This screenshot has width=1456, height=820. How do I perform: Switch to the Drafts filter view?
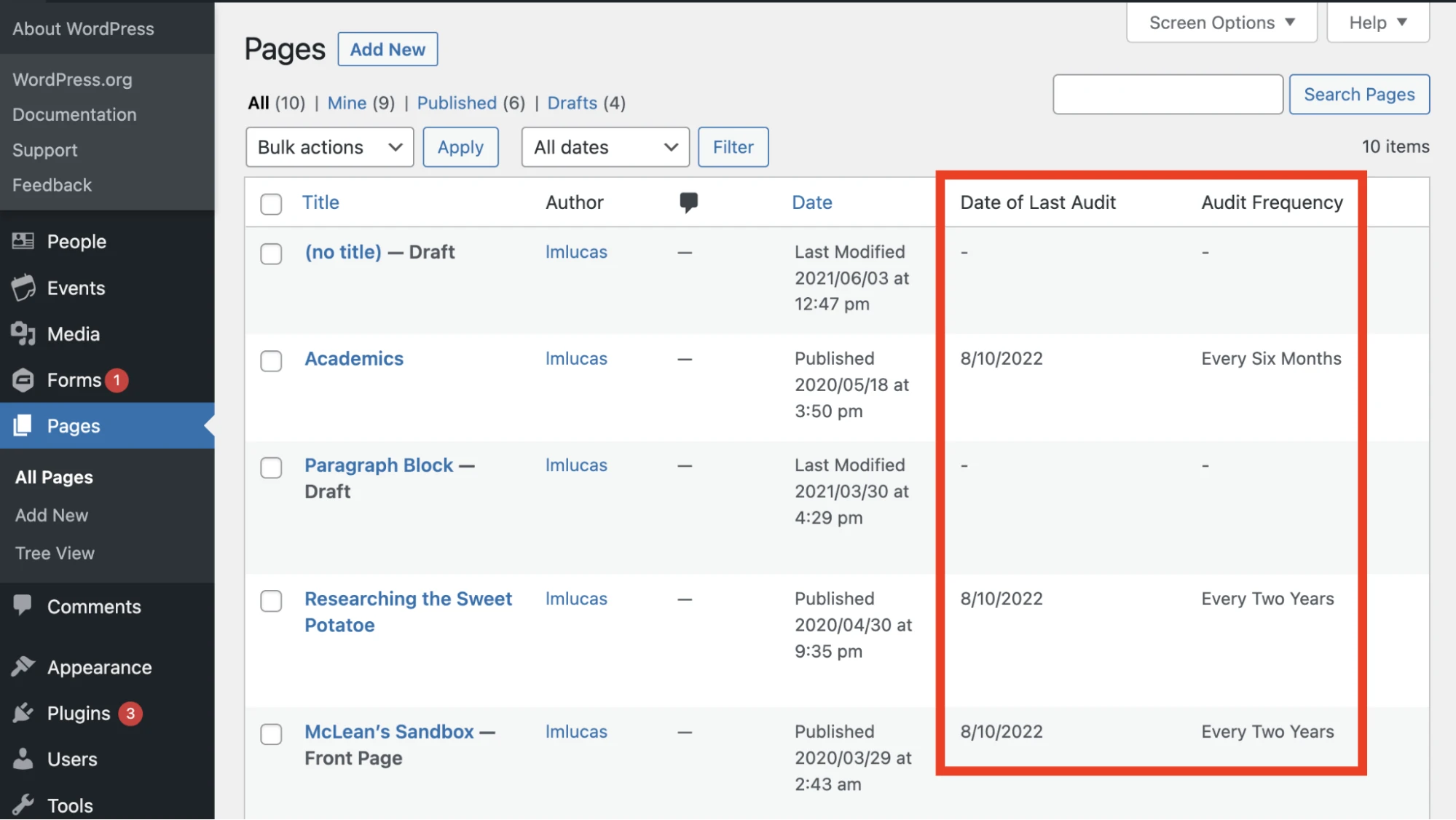572,103
